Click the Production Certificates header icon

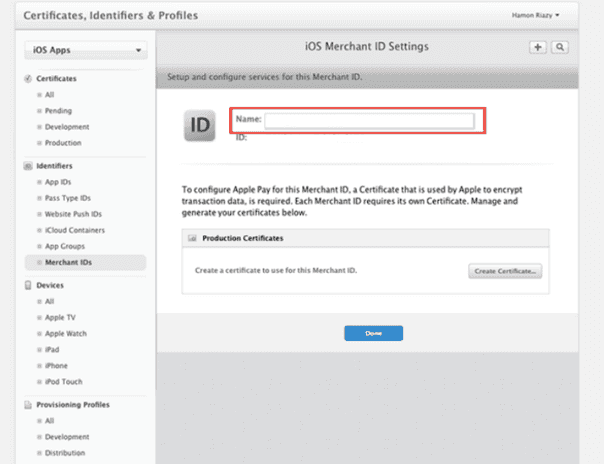coord(192,239)
